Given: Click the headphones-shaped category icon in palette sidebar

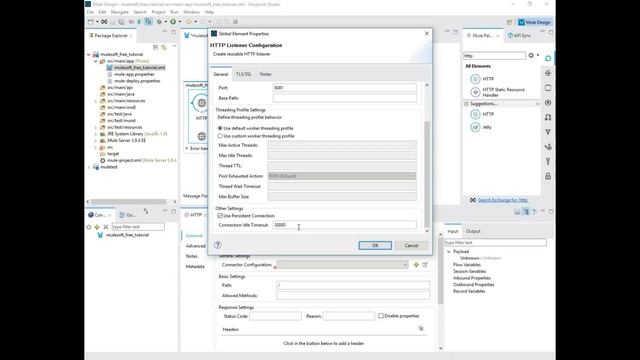Looking at the screenshot, I should 548,117.
